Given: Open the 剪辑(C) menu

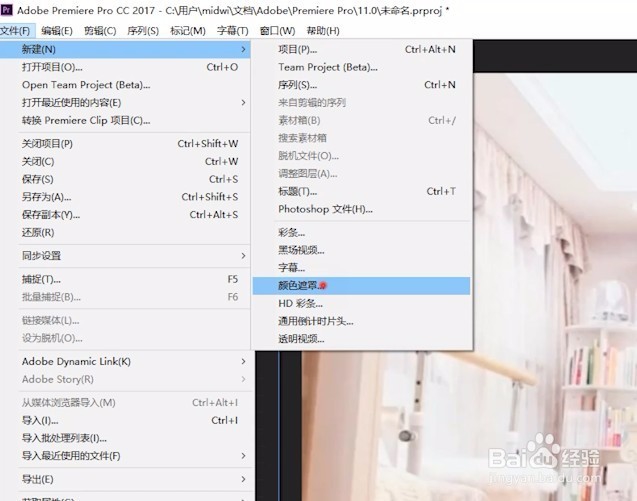Looking at the screenshot, I should click(100, 31).
